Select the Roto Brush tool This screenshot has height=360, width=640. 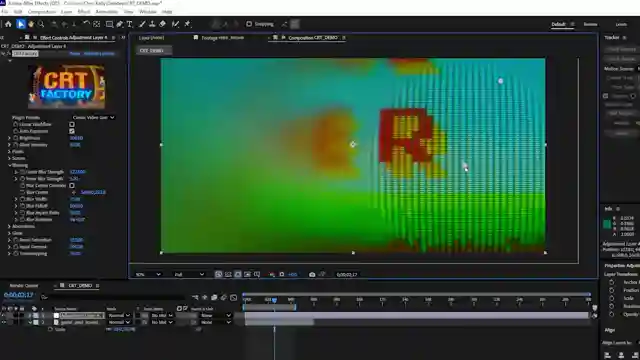176,24
